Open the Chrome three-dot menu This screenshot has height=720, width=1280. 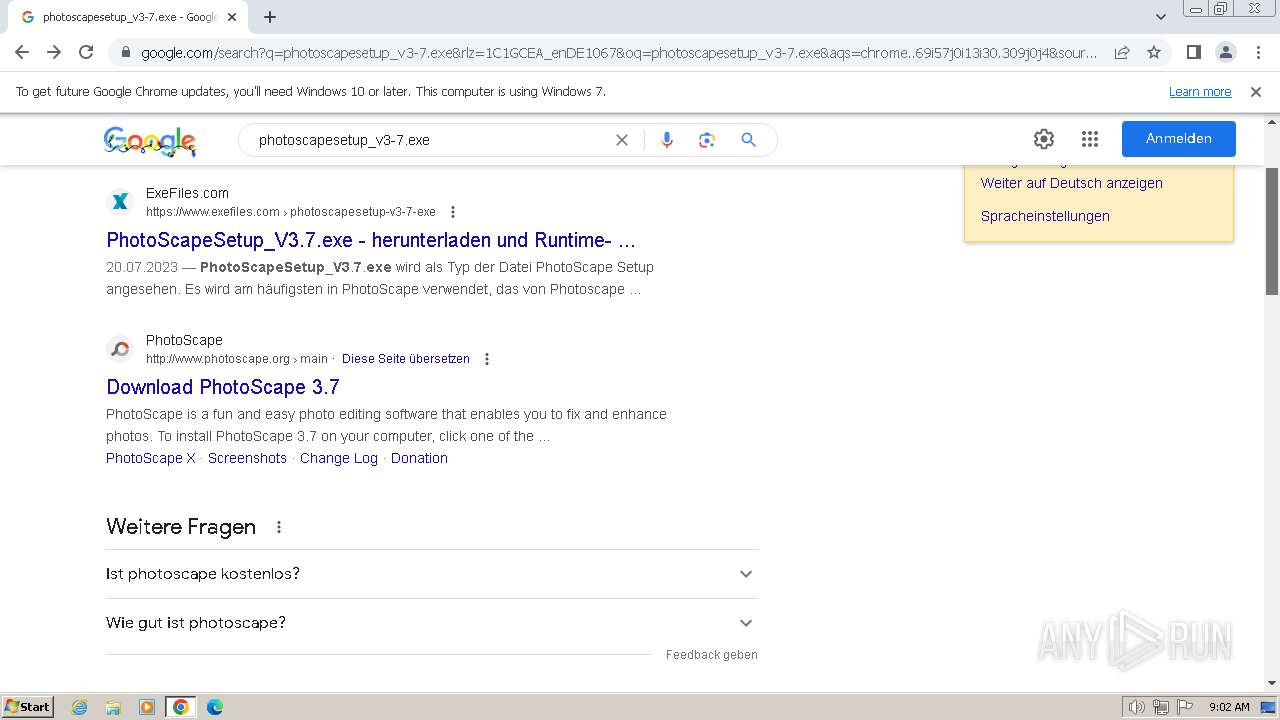pyautogui.click(x=1257, y=52)
